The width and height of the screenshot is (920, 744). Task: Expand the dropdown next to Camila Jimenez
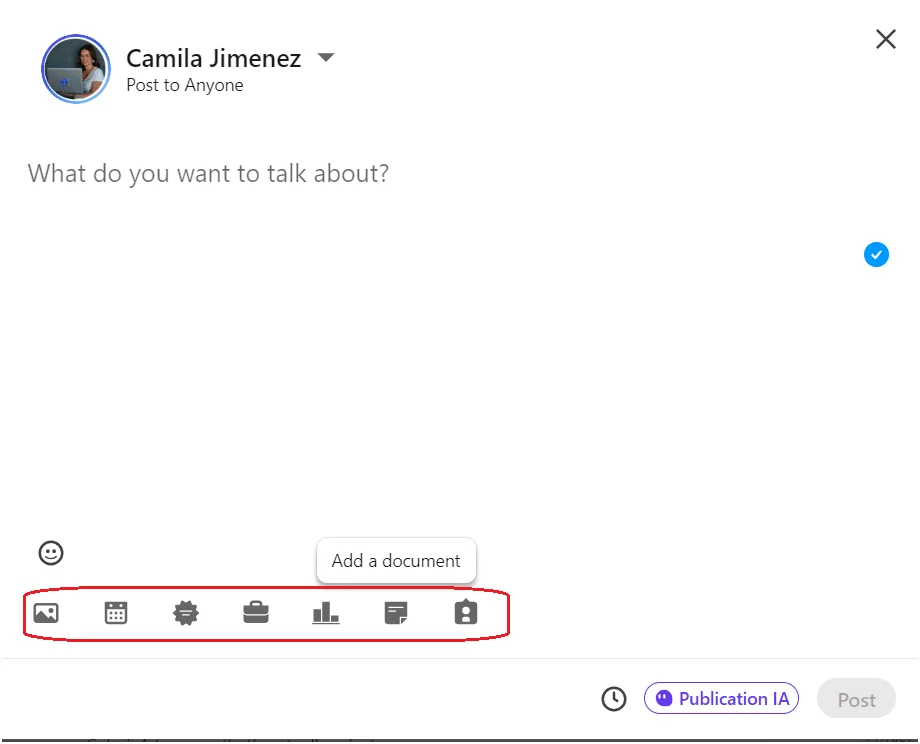click(x=326, y=57)
